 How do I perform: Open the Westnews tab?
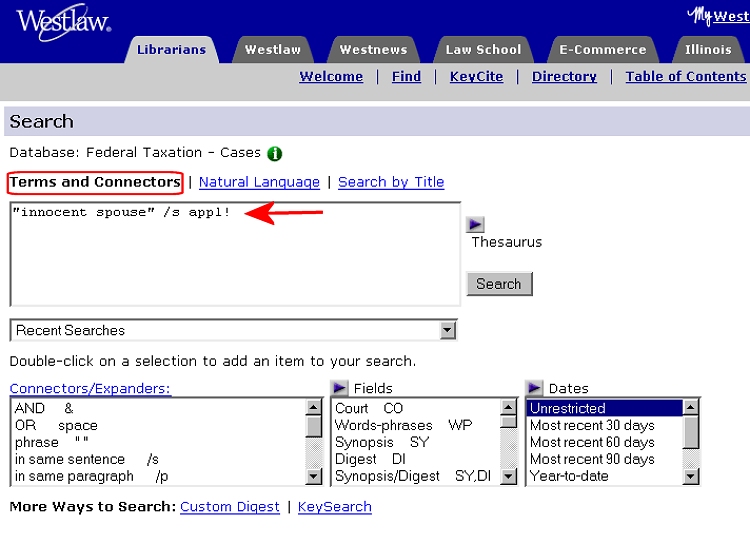tap(374, 50)
